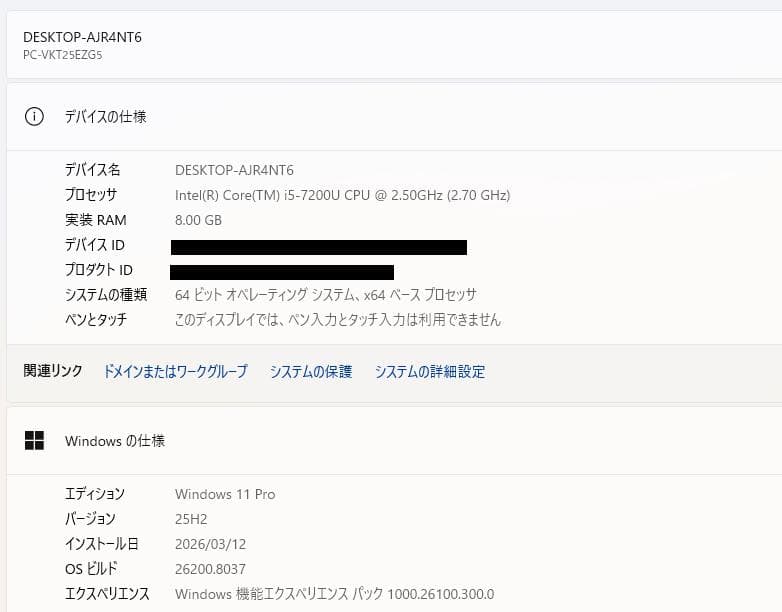Select the RAM value 8.00 GB

198,220
